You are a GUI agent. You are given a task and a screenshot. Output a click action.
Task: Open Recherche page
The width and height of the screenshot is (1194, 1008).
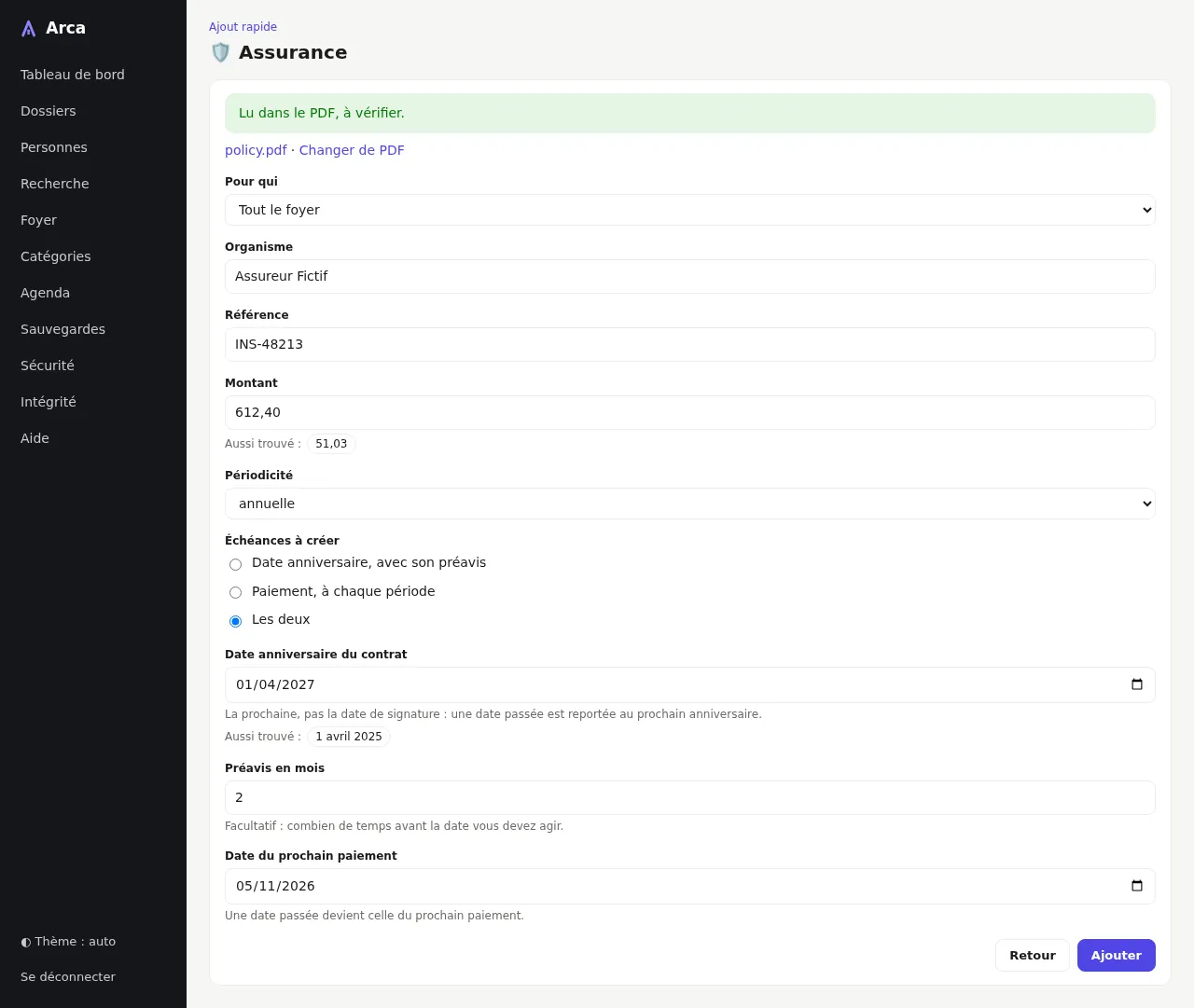pos(55,184)
